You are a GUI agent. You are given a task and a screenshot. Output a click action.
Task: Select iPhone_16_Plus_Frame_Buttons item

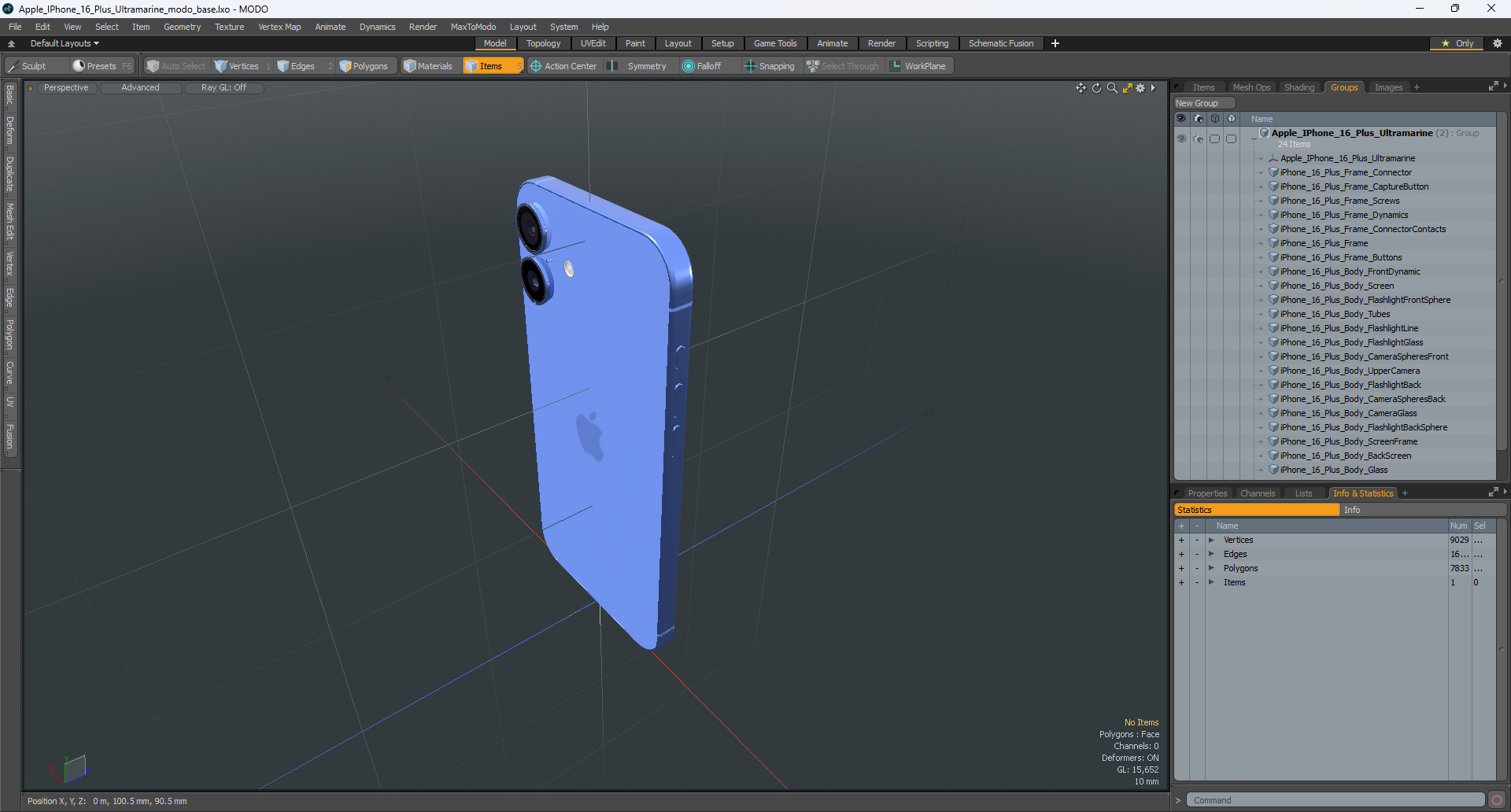1340,257
